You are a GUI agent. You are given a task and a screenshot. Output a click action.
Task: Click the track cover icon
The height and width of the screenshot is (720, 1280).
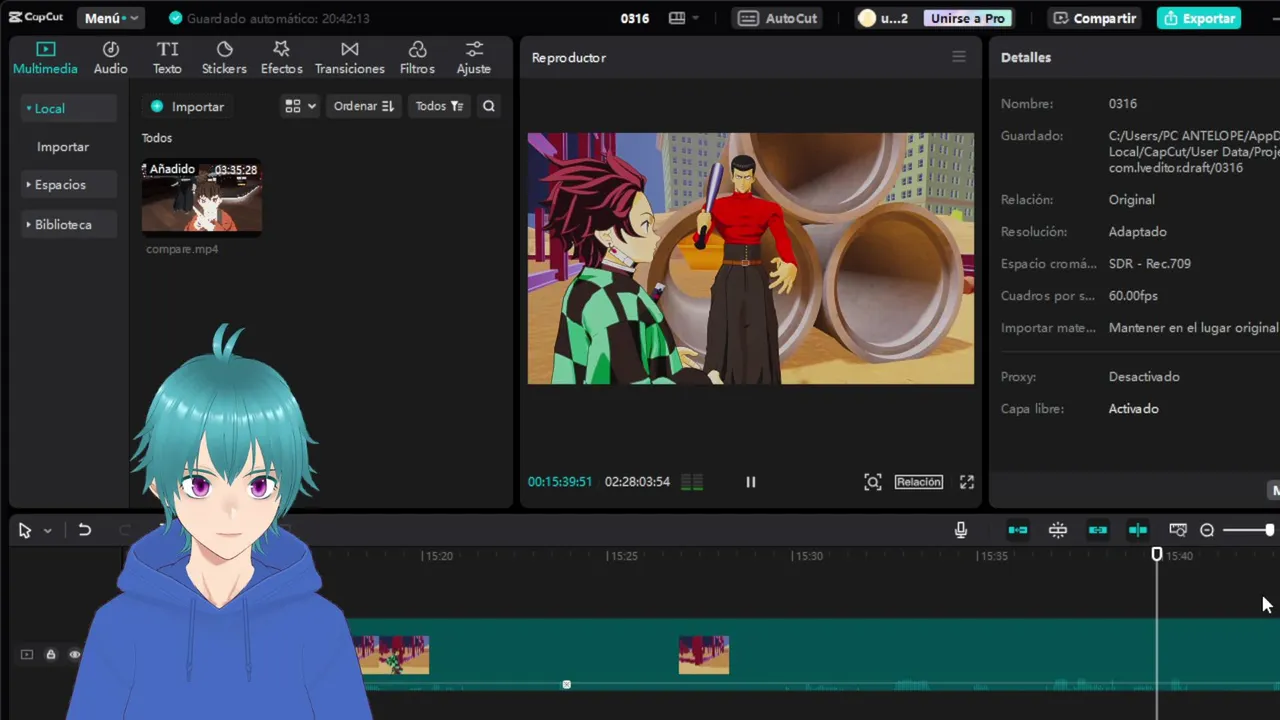pos(27,655)
